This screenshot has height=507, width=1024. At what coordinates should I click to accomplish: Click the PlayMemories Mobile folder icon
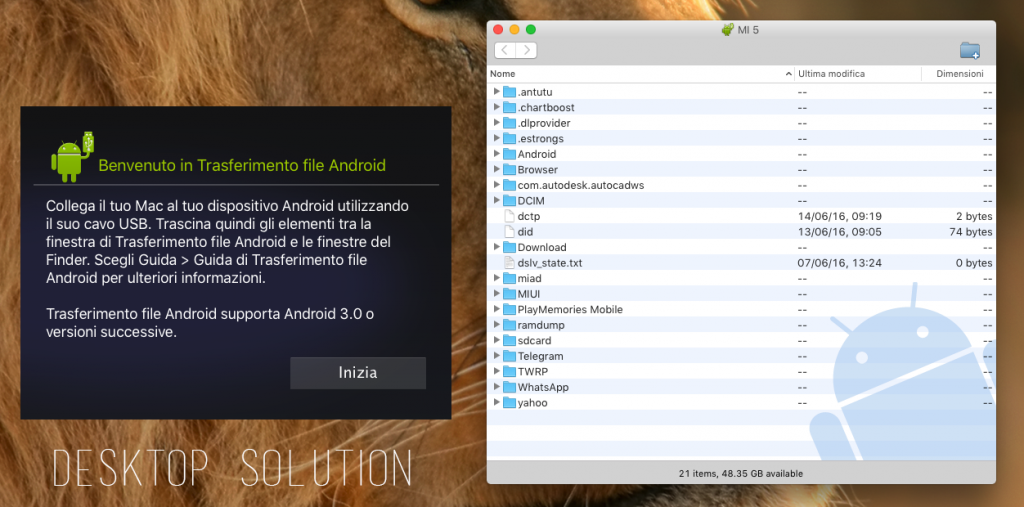pos(509,309)
